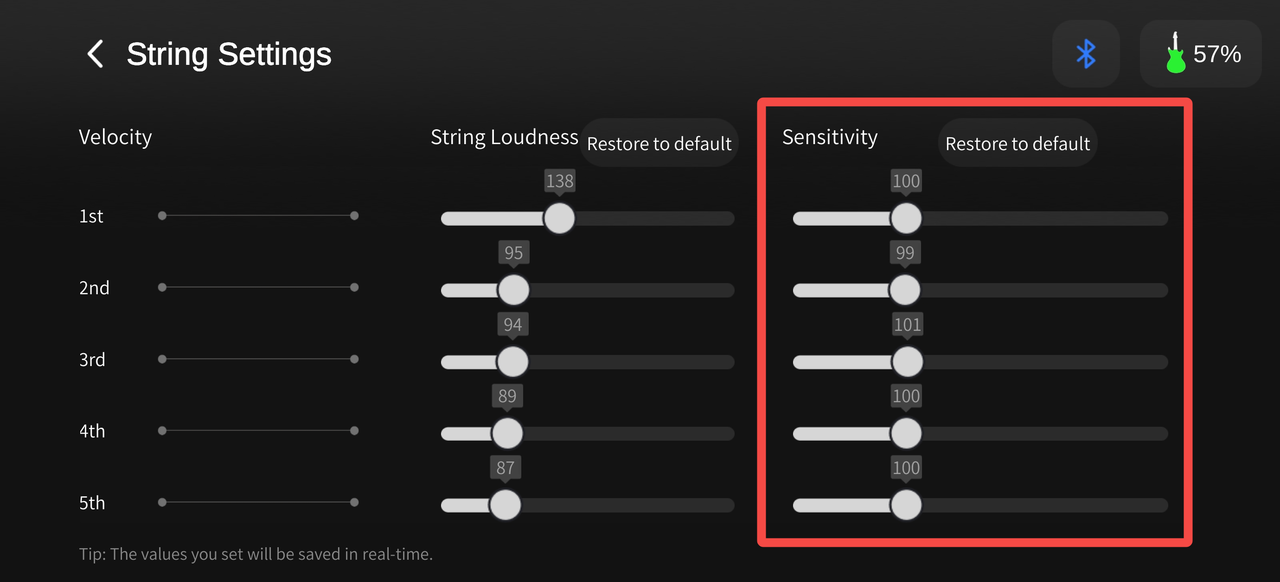Image resolution: width=1280 pixels, height=582 pixels.
Task: Click the 1st string loudness slider knob
Action: (x=559, y=218)
